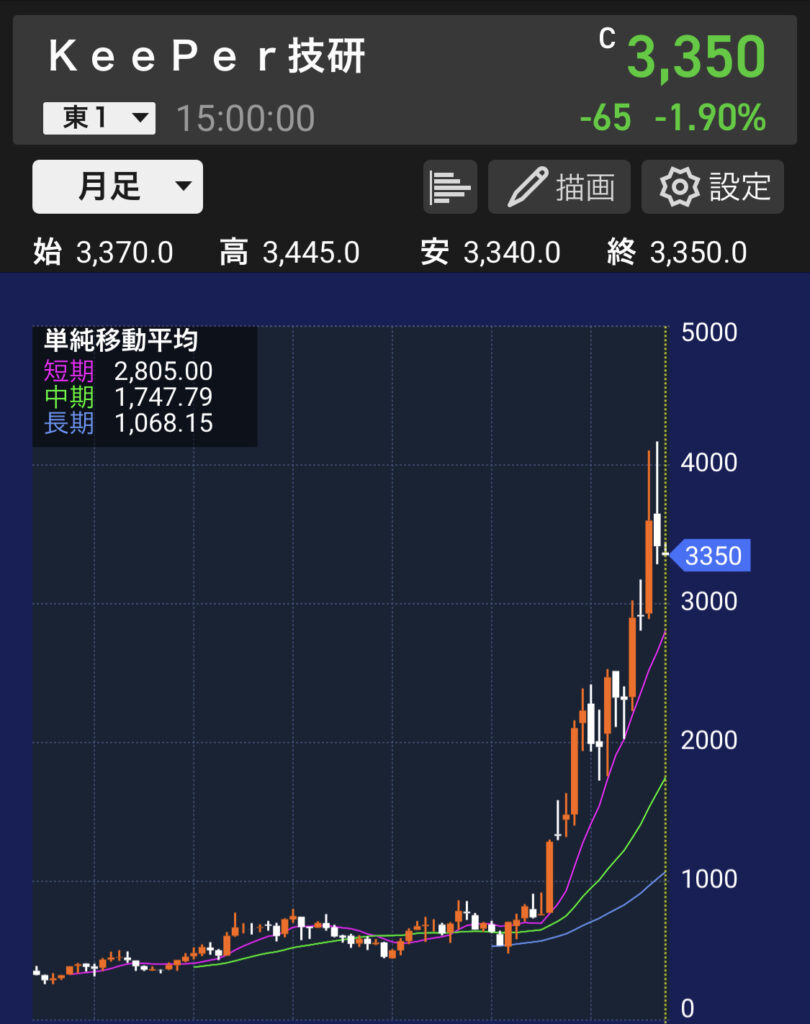This screenshot has height=1024, width=810.
Task: Click the KeePer技研 stock name
Action: (207, 56)
